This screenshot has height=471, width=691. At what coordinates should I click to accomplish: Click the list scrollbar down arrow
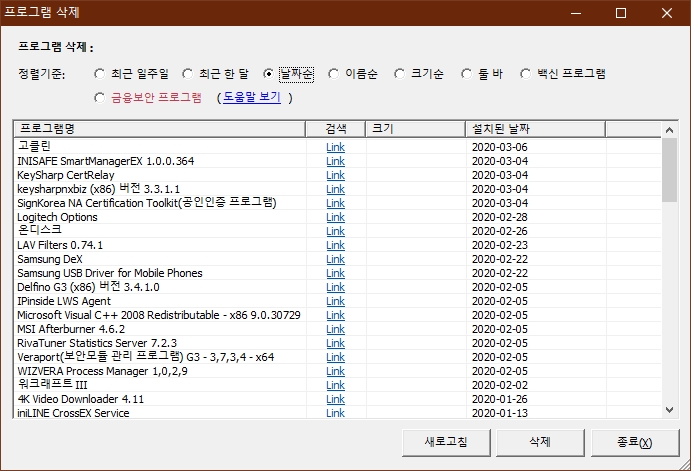(669, 410)
